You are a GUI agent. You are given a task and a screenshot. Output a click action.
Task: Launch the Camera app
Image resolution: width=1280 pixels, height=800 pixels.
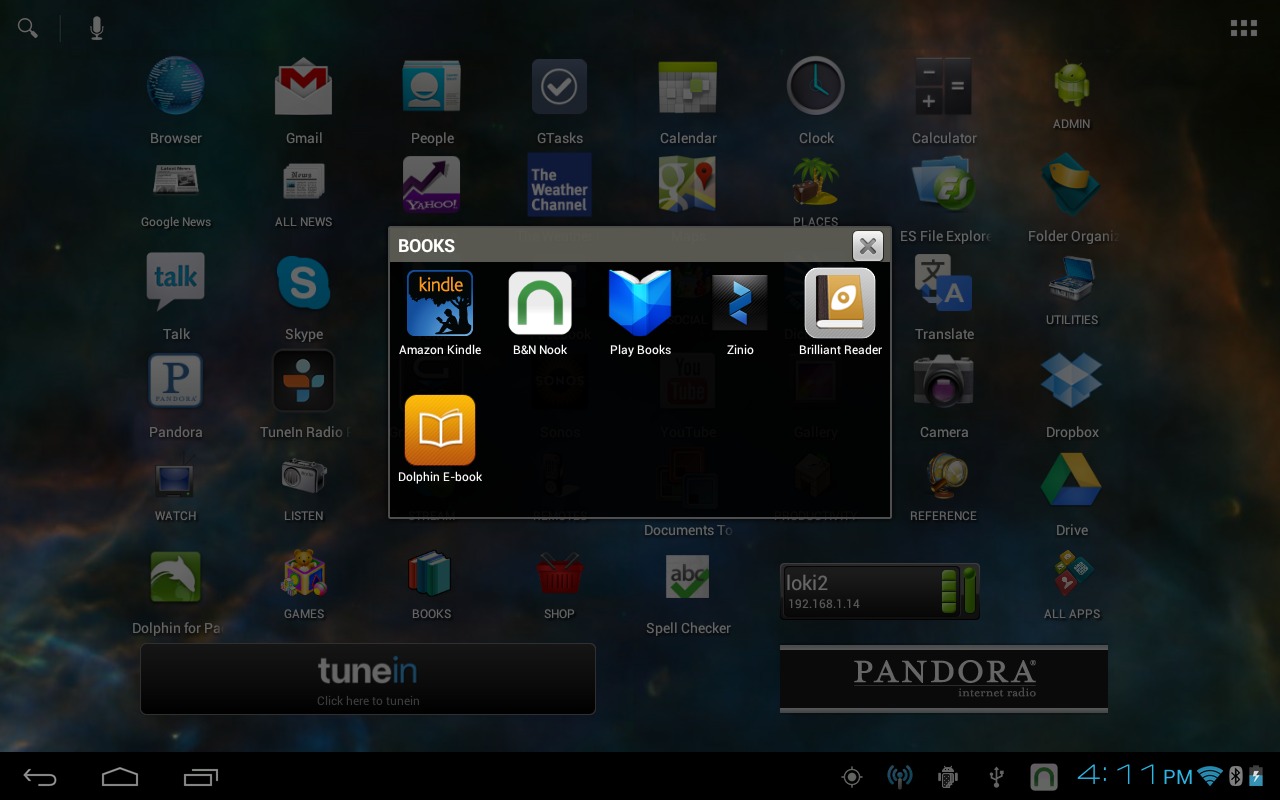click(x=944, y=395)
